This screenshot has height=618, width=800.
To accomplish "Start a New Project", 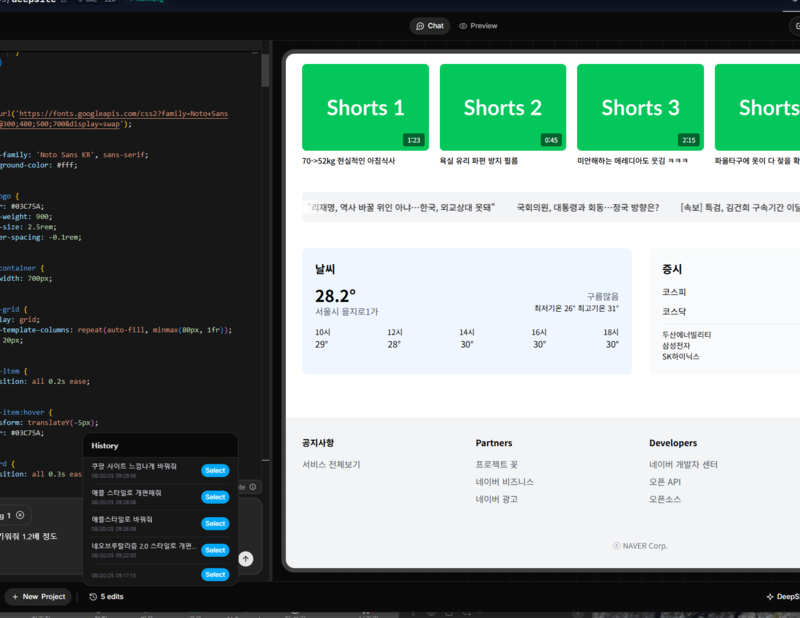I will pyautogui.click(x=38, y=597).
